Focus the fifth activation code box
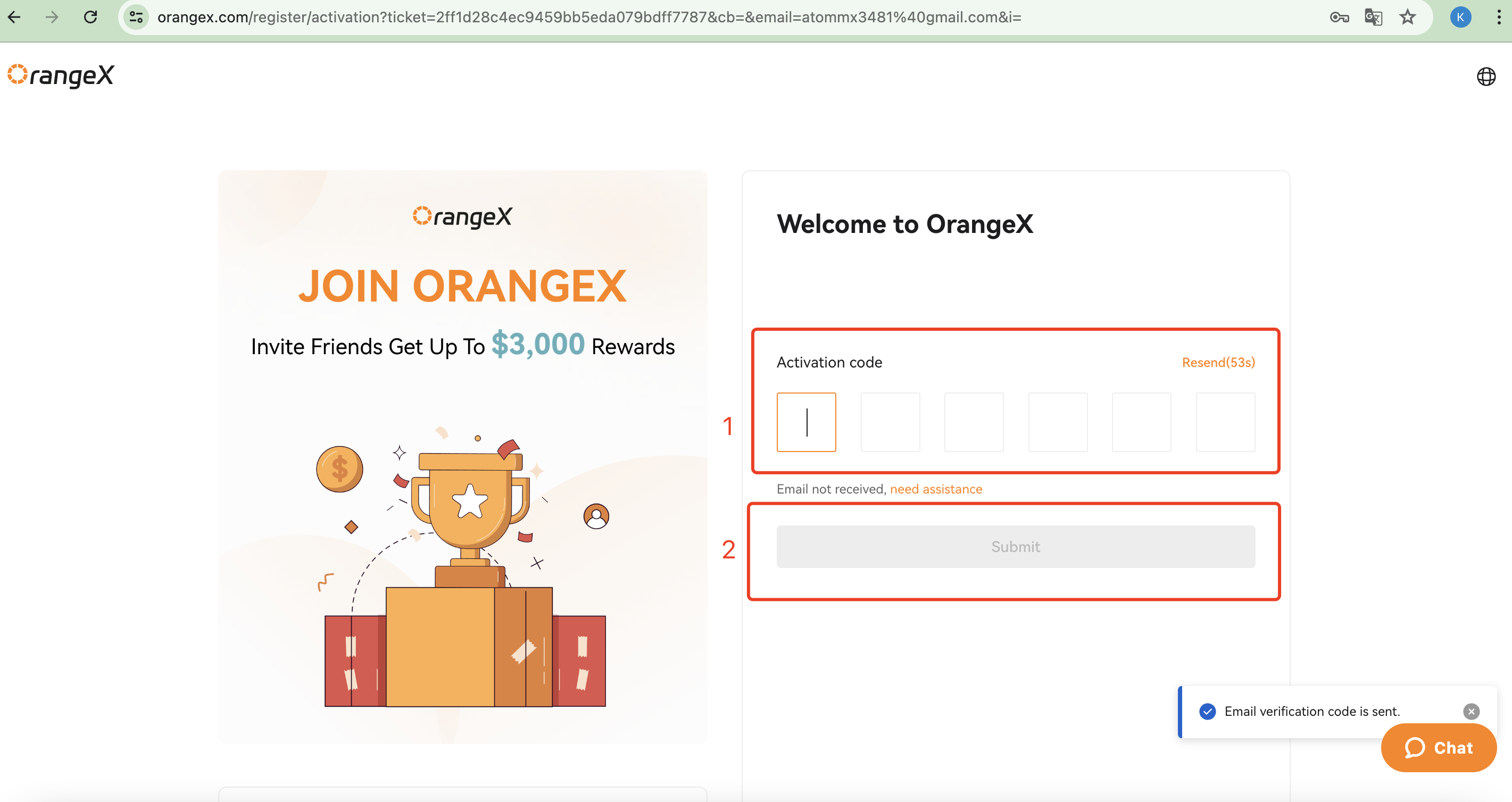Screen dimensions: 1512x802 1141,422
